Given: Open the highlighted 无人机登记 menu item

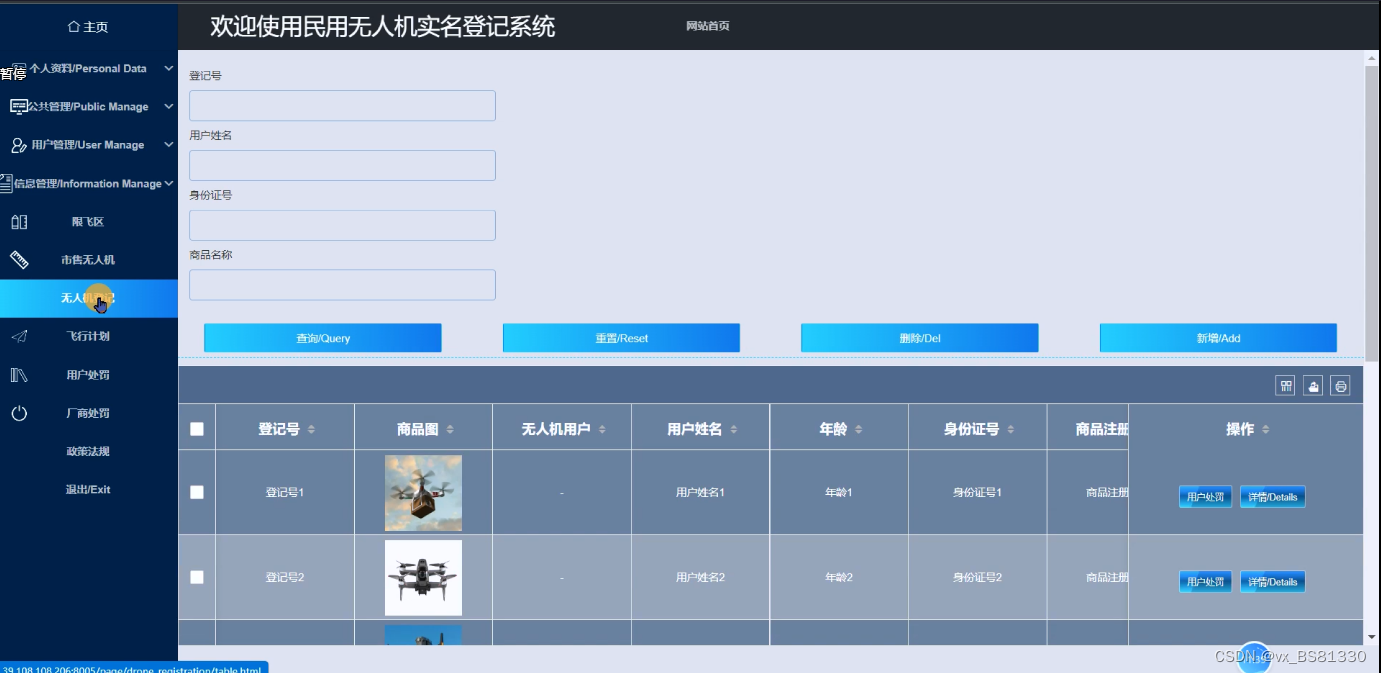Looking at the screenshot, I should (89, 298).
